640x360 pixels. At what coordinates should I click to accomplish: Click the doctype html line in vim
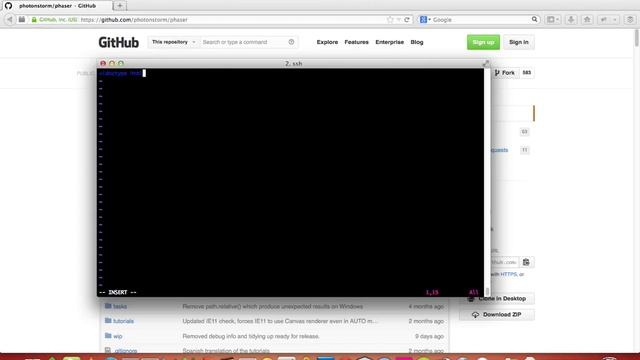tap(121, 73)
